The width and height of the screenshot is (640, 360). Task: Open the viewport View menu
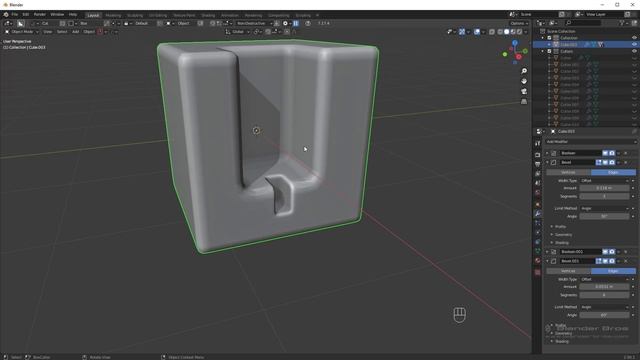click(x=48, y=31)
